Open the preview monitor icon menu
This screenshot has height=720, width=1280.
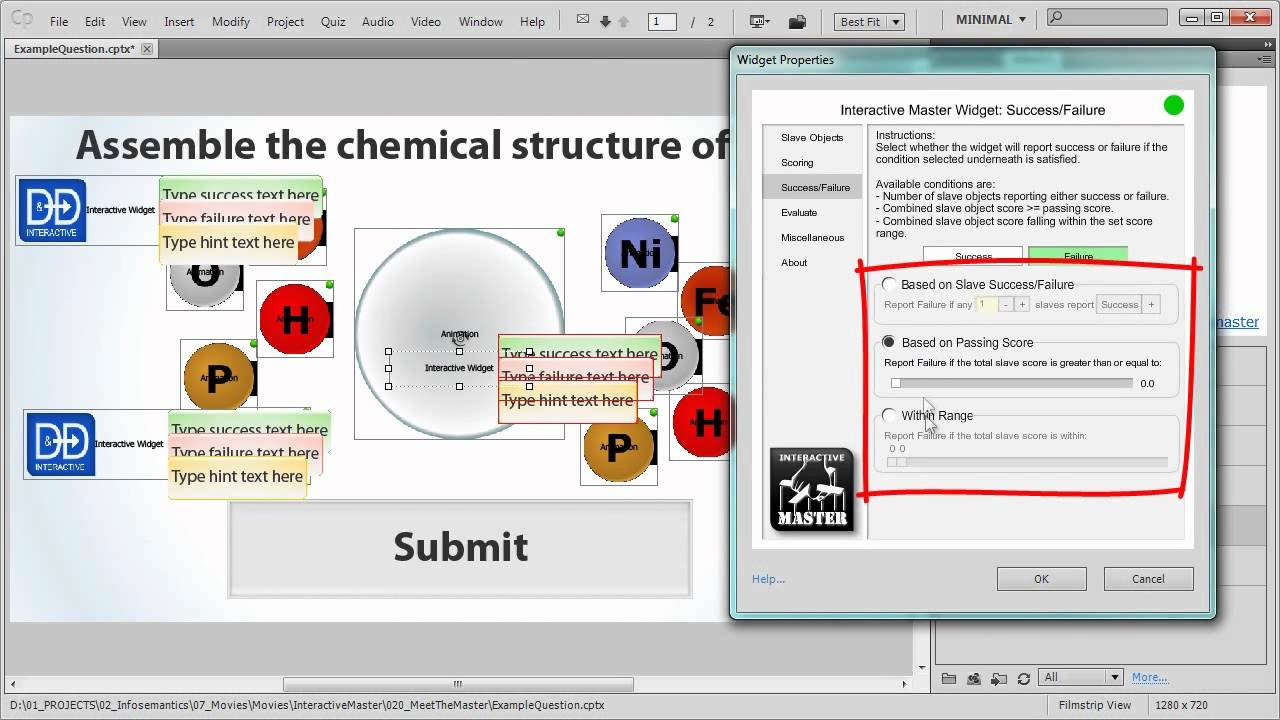click(759, 21)
